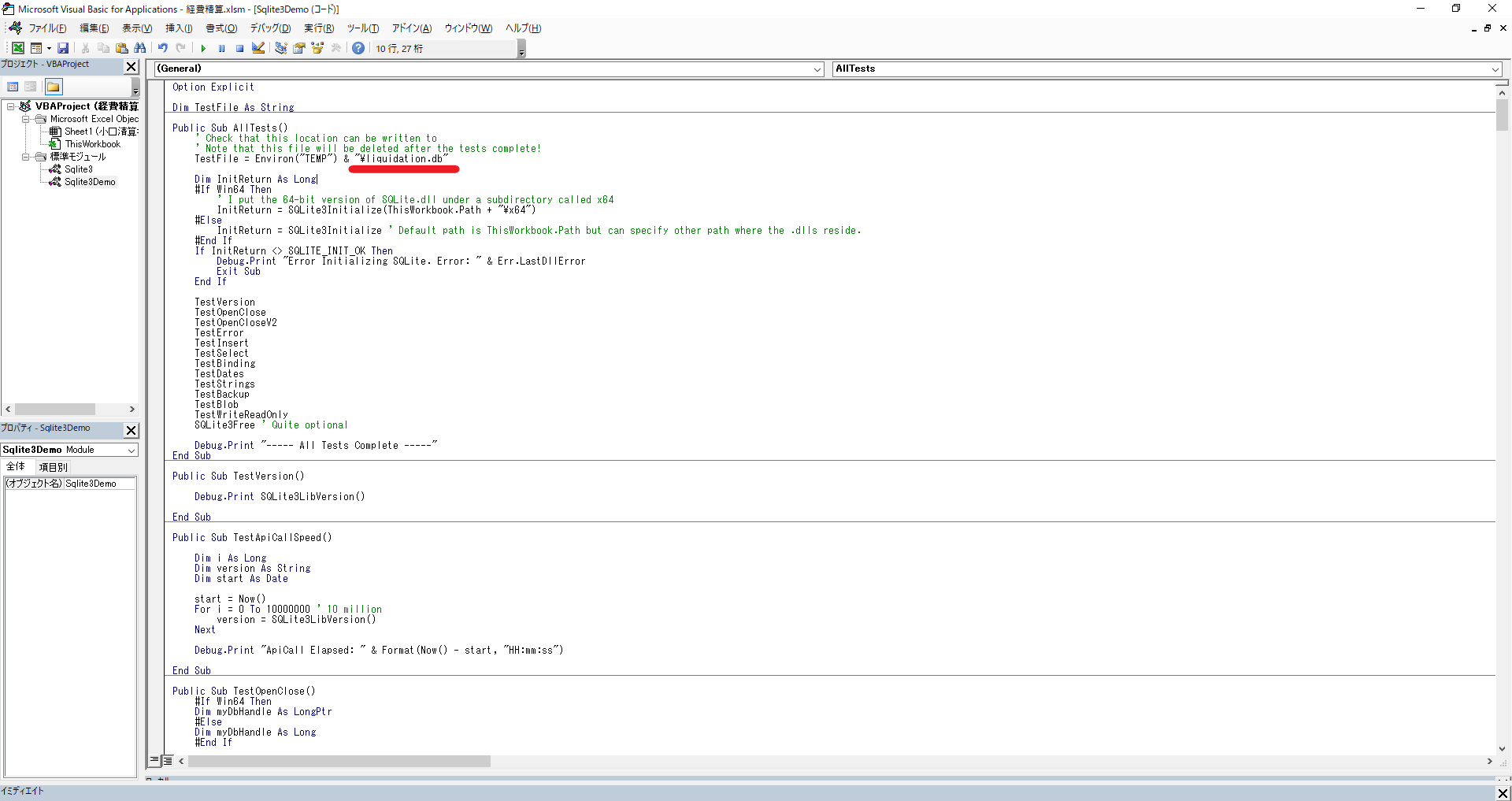Click the View Microsoft Excel icon
This screenshot has width=1512, height=801.
(17, 48)
